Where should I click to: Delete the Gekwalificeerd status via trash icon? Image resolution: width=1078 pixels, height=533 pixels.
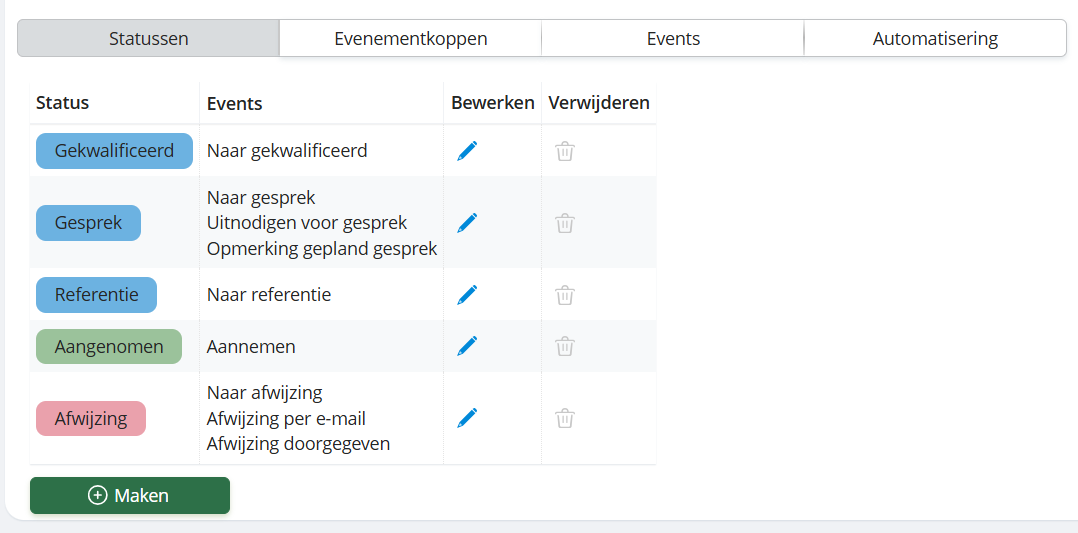click(564, 151)
